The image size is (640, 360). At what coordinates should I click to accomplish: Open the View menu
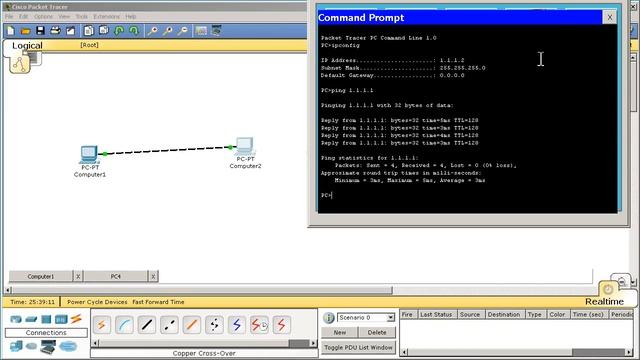point(64,16)
